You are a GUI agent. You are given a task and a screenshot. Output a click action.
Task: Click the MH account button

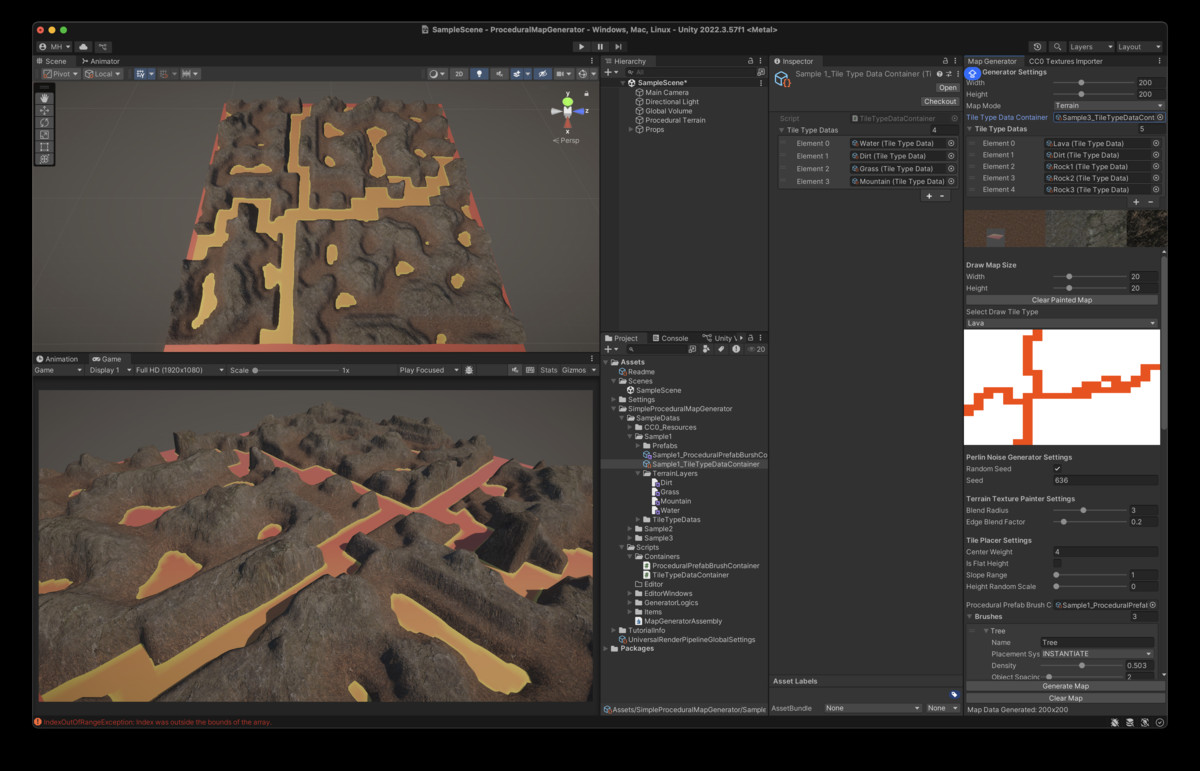pos(54,47)
